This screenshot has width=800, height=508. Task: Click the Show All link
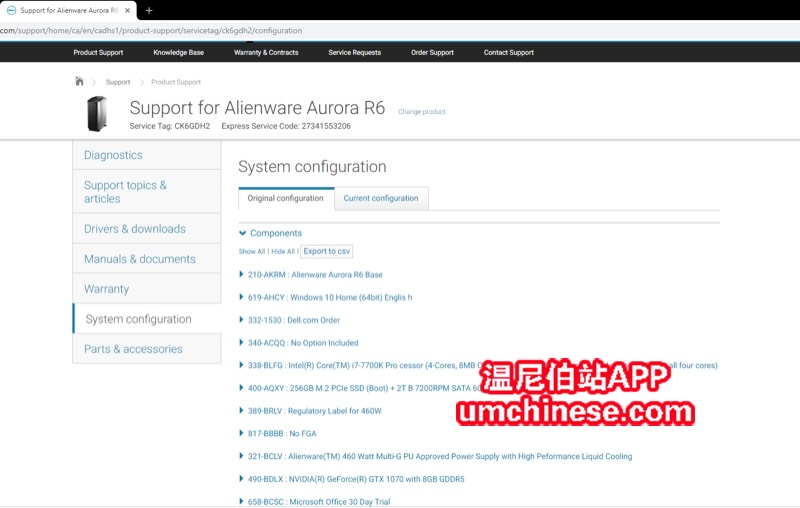pyautogui.click(x=252, y=251)
